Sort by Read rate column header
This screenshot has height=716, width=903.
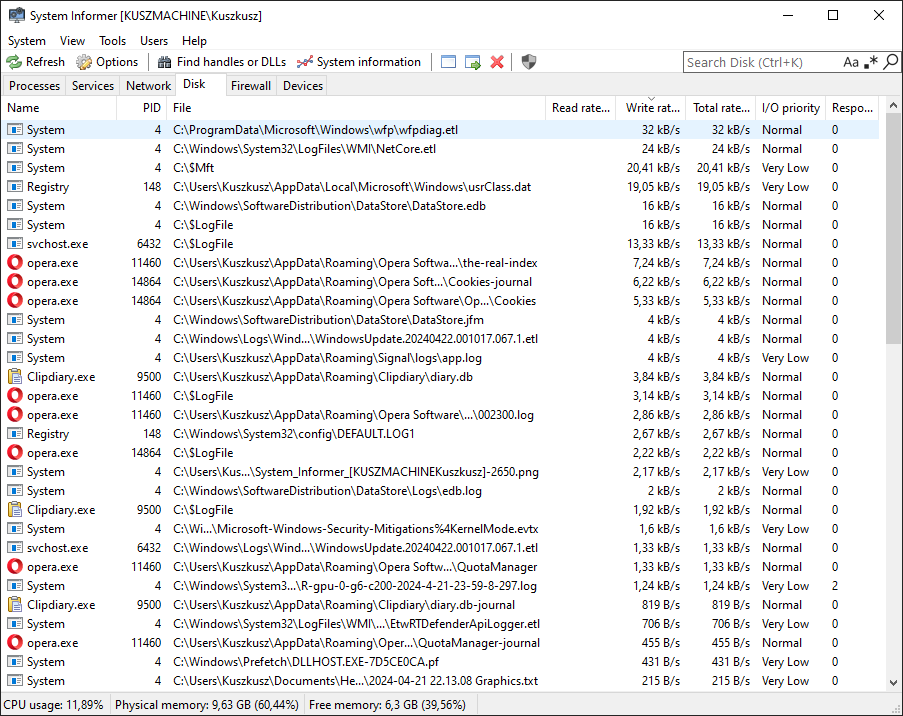point(580,108)
